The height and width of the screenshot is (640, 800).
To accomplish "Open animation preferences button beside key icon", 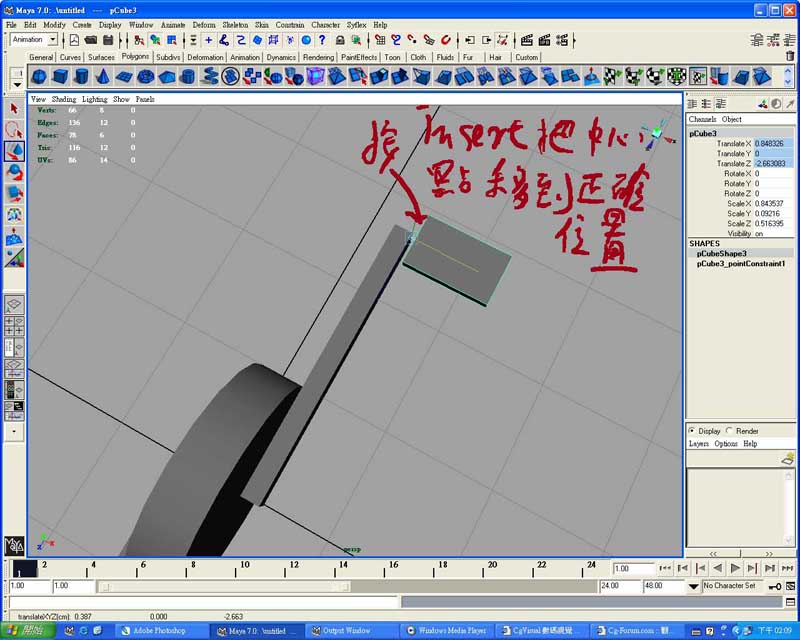I will tap(790, 586).
